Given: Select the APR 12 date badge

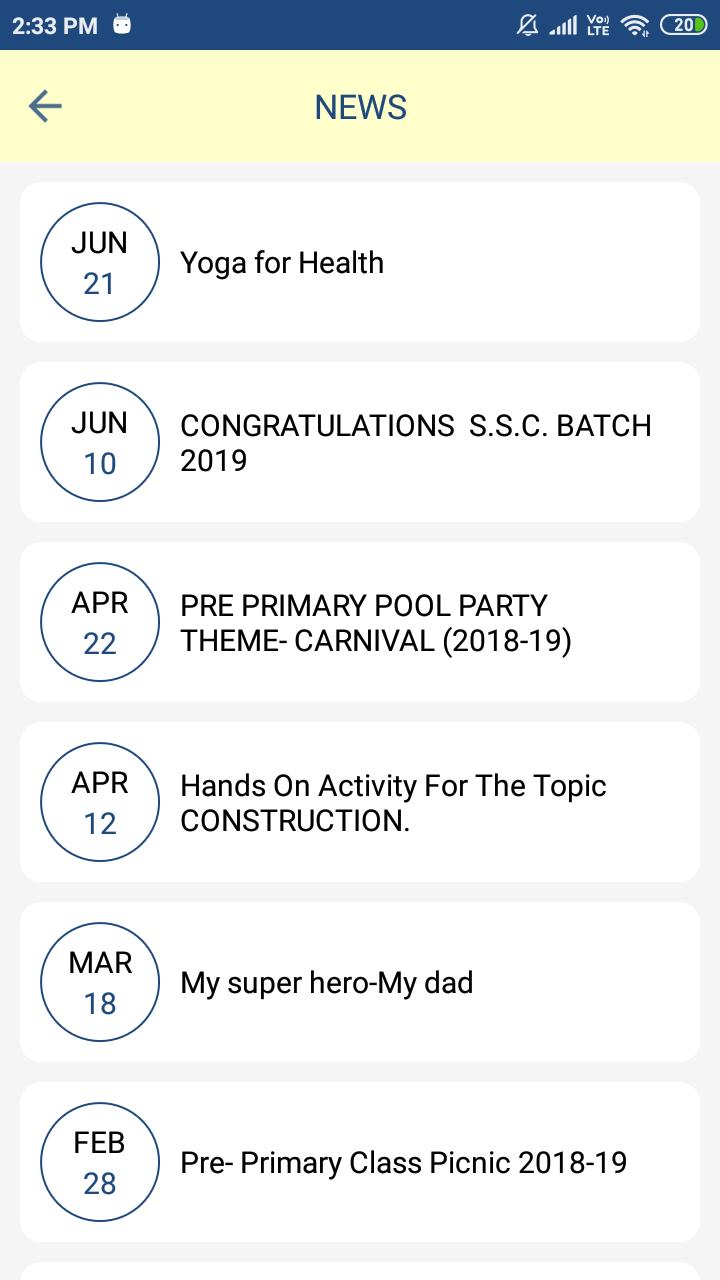Looking at the screenshot, I should click(x=100, y=803).
